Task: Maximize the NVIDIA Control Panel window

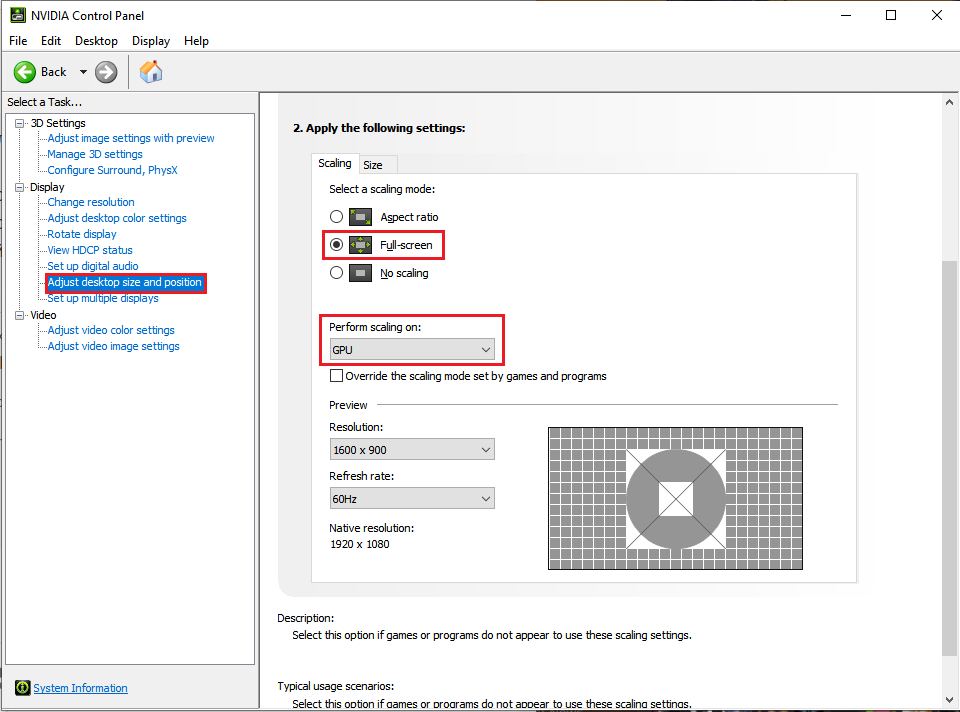Action: click(891, 15)
